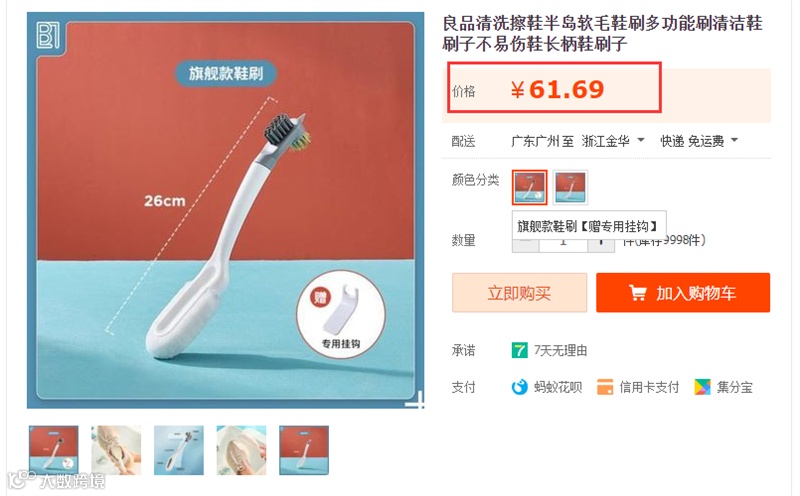Click the B1 logo on product image
Viewport: 800px width, 496px height.
[49, 35]
